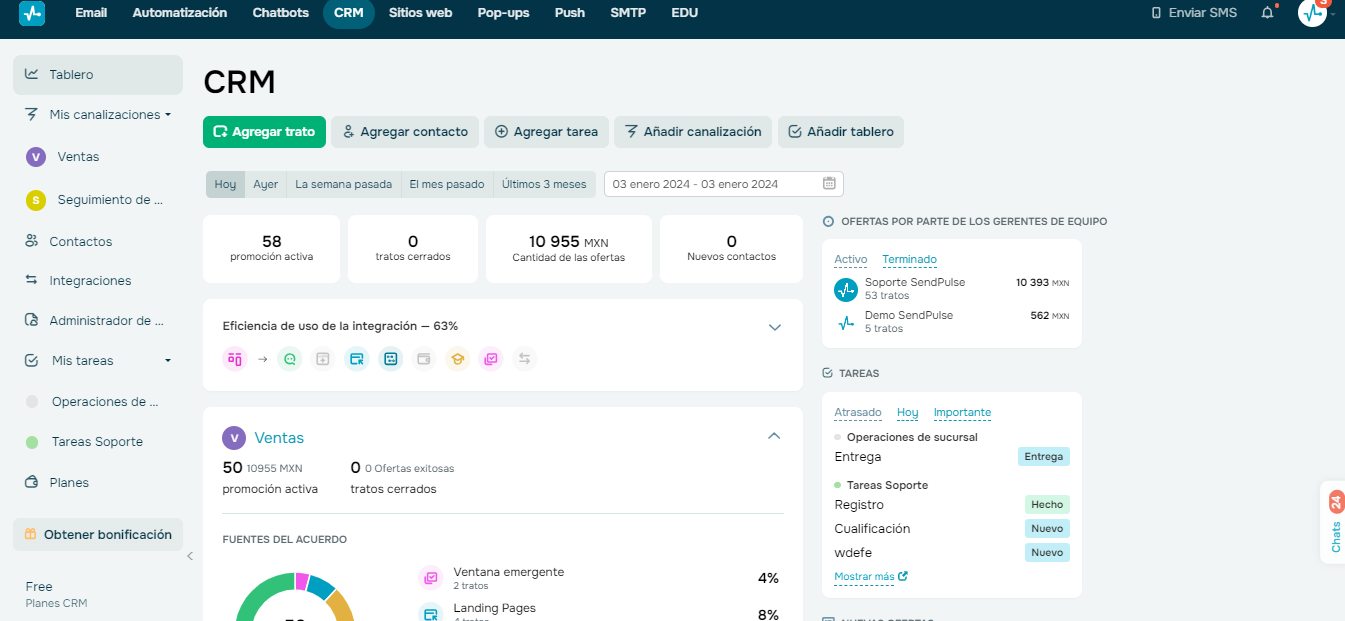Click the pink kanban board integration icon
Image resolution: width=1345 pixels, height=621 pixels.
(x=235, y=358)
